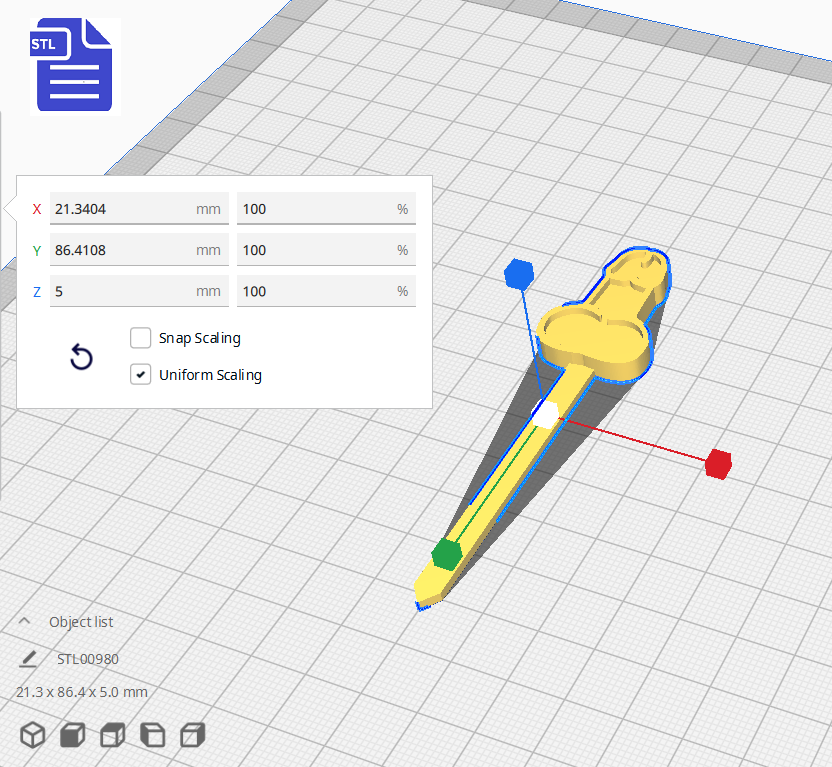Select the front view cube icon

coord(72,735)
